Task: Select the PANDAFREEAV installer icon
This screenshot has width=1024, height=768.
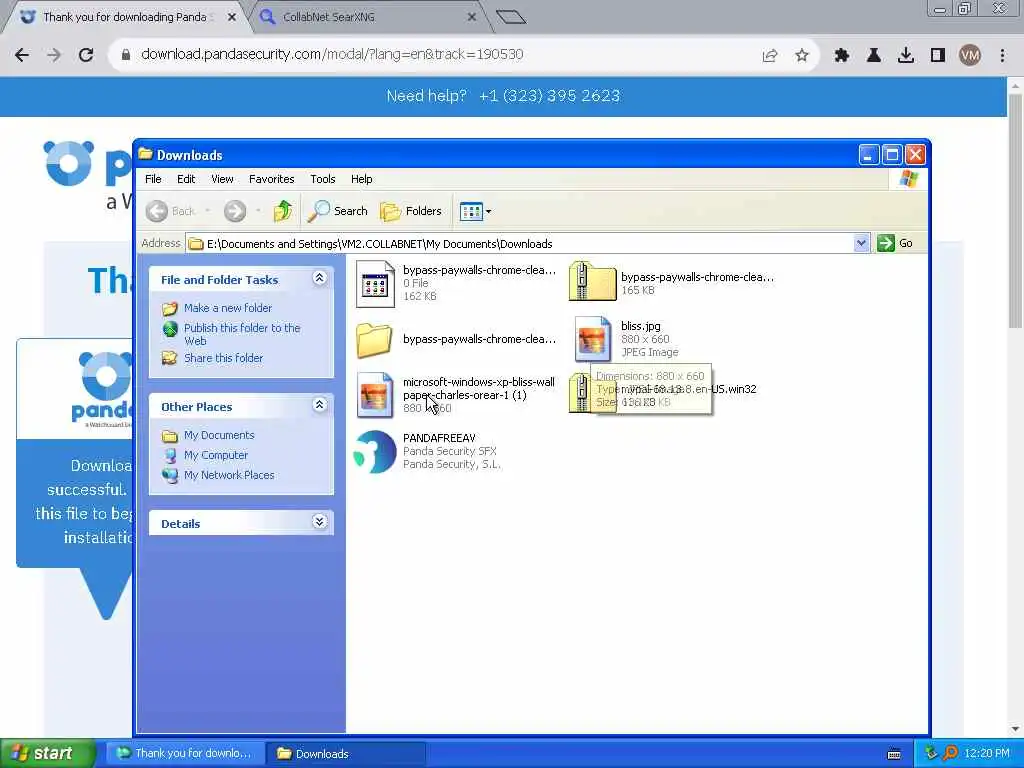Action: (375, 451)
